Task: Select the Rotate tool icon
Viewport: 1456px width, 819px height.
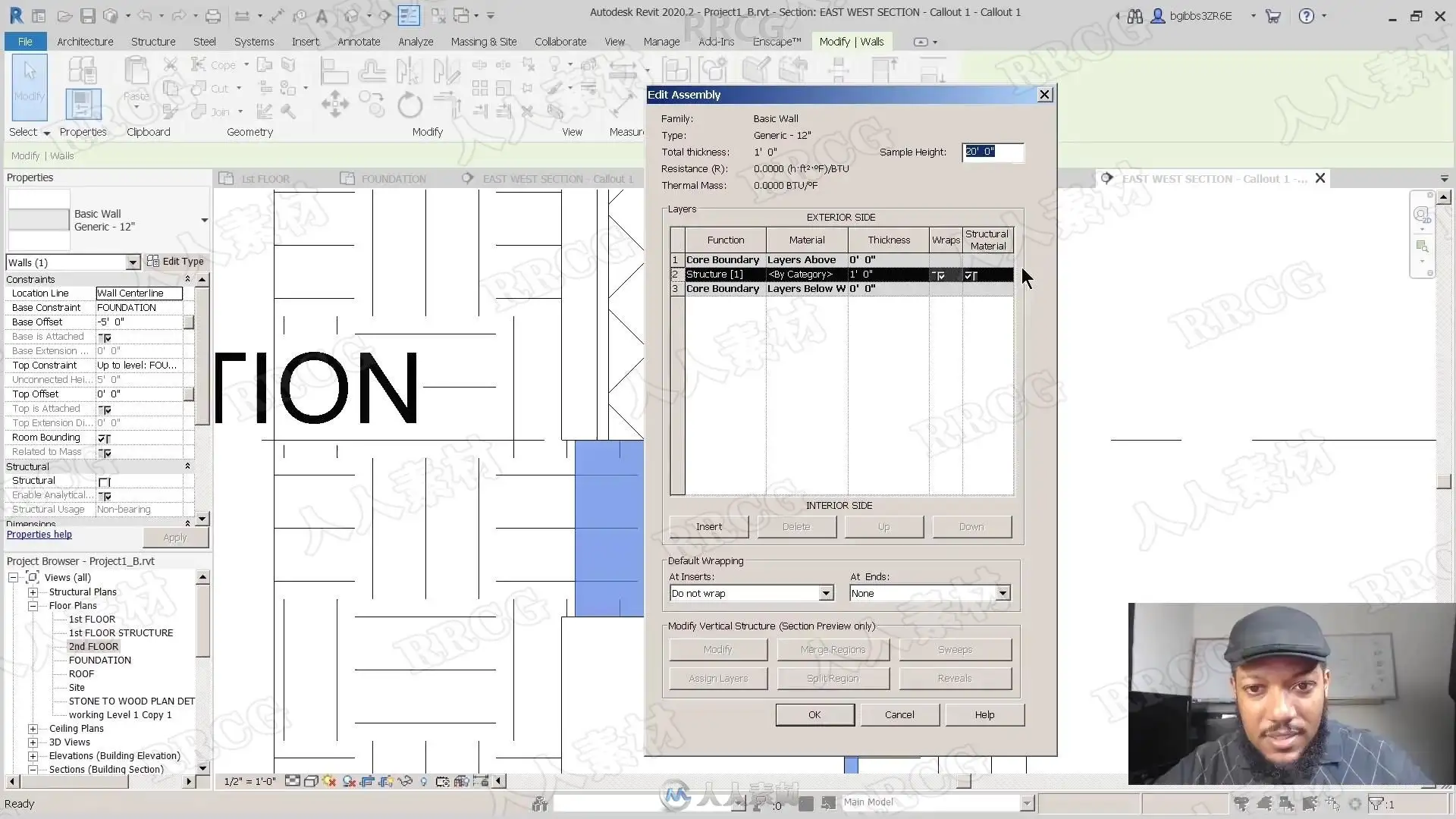Action: (x=409, y=105)
